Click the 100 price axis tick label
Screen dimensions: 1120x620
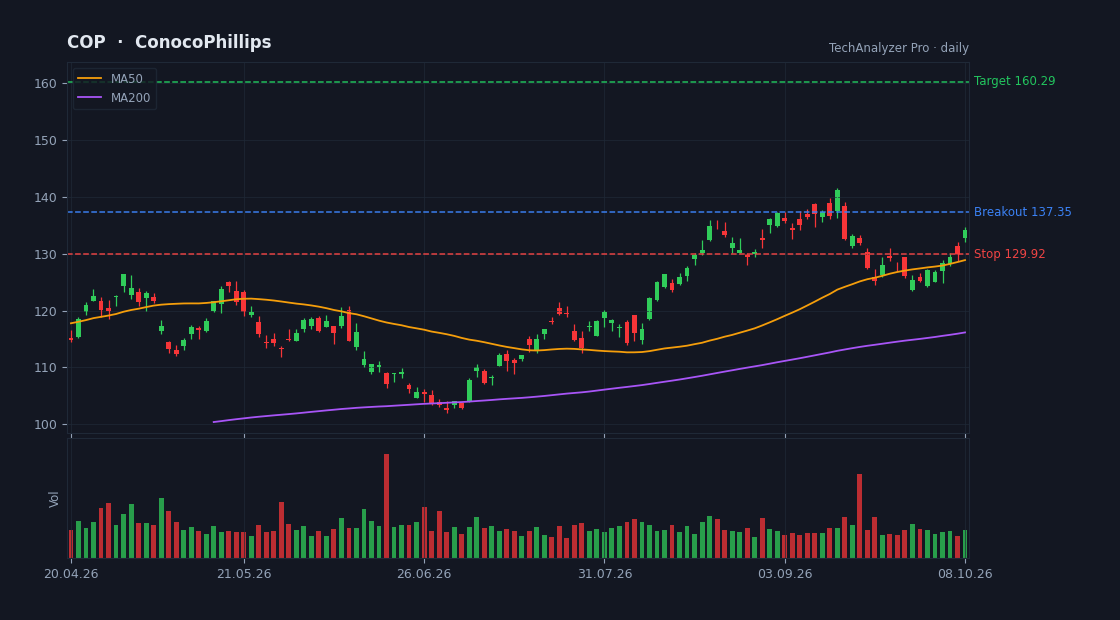(x=45, y=425)
